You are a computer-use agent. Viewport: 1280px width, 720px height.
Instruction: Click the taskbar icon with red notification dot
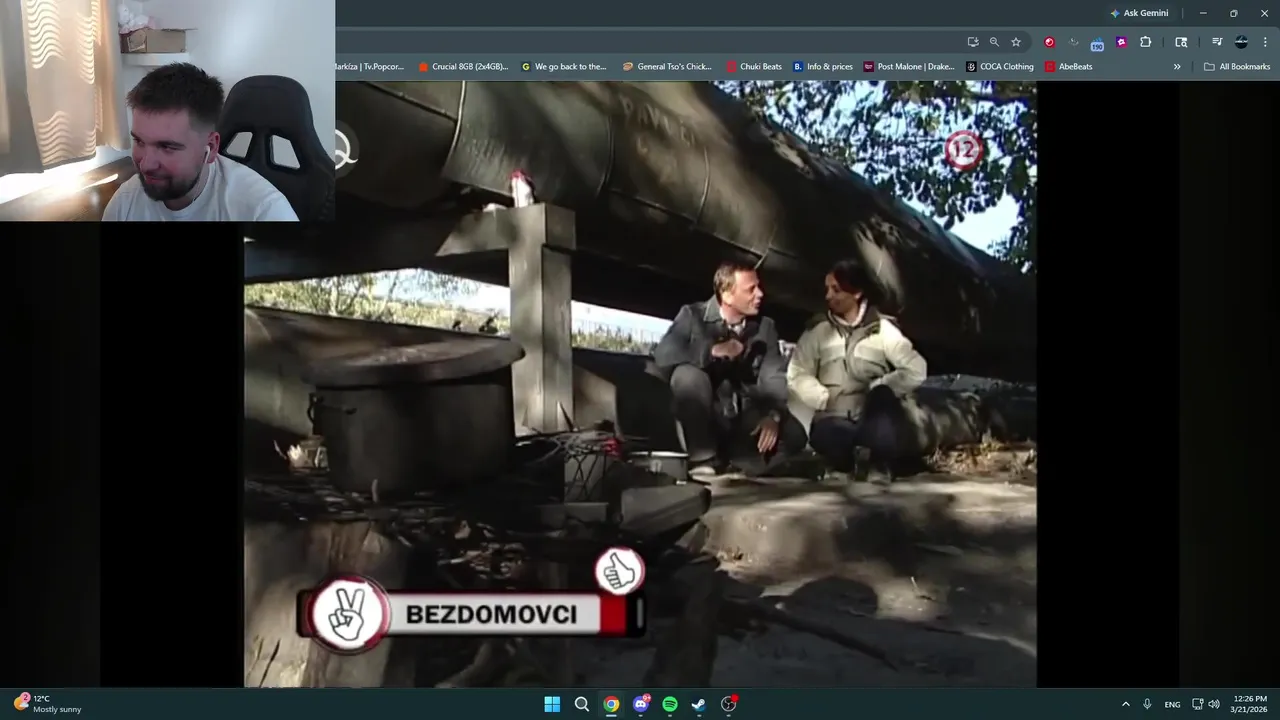coord(729,704)
